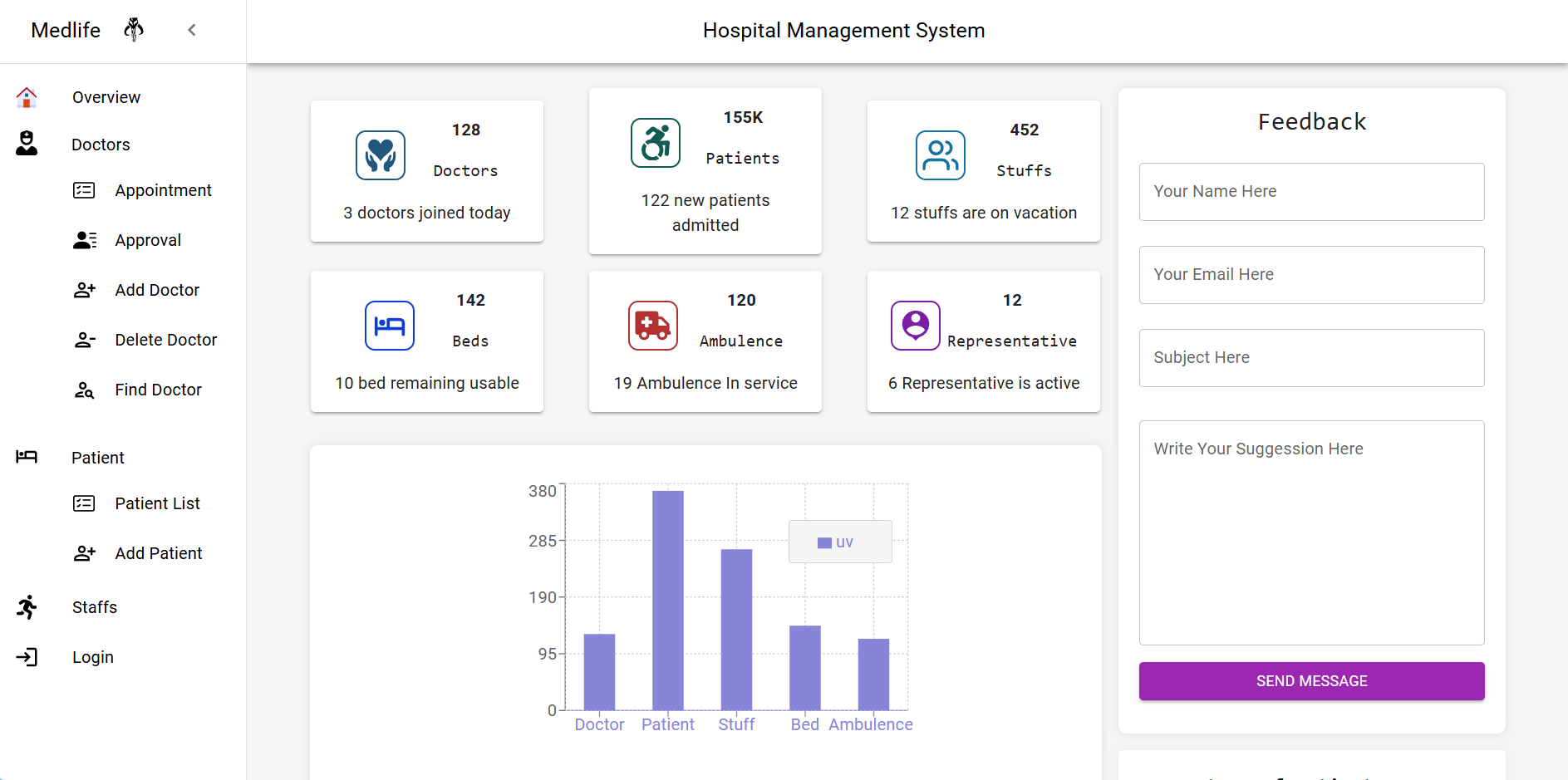
Task: Open Patient List page
Action: pos(157,503)
